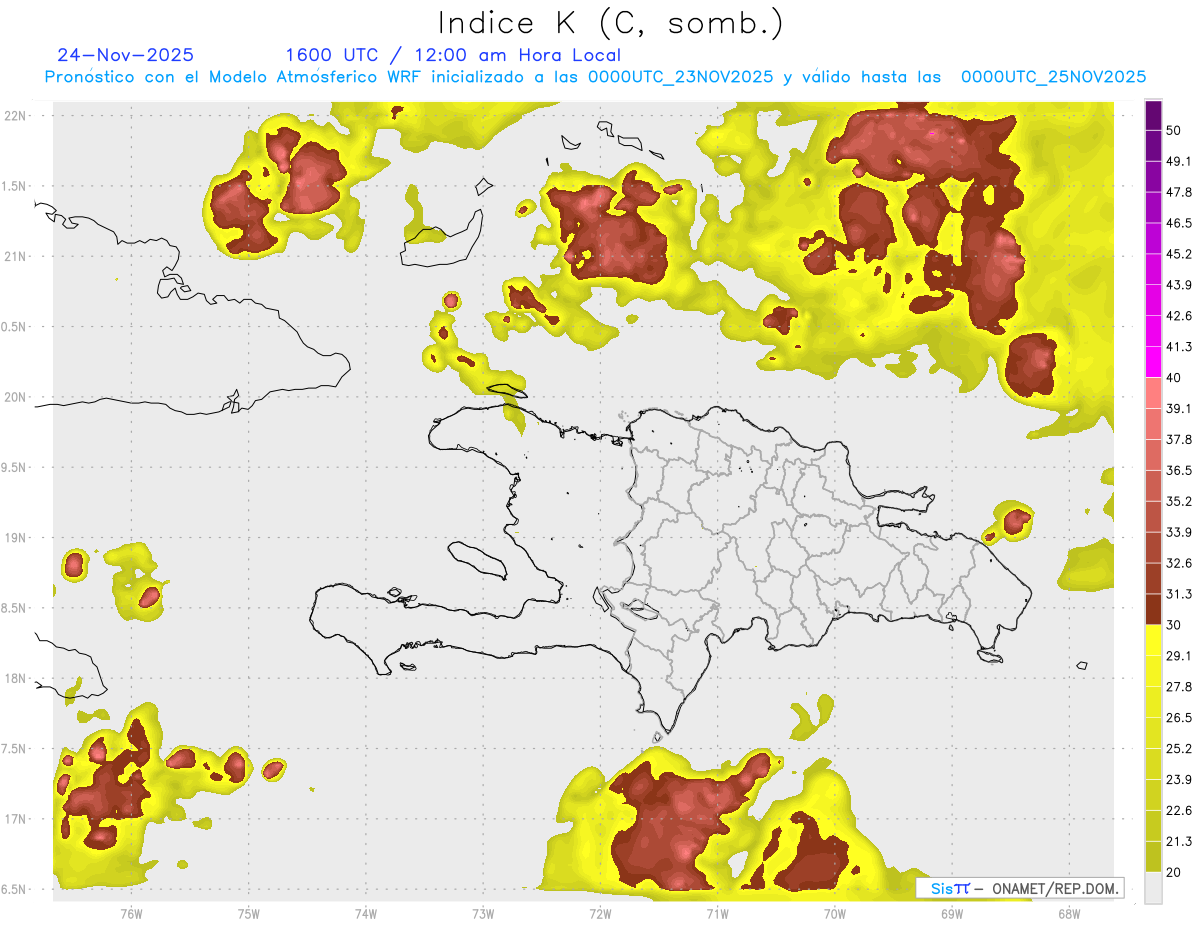The width and height of the screenshot is (1200, 927).
Task: Click the color bar value "35.2"
Action: coord(1179,502)
